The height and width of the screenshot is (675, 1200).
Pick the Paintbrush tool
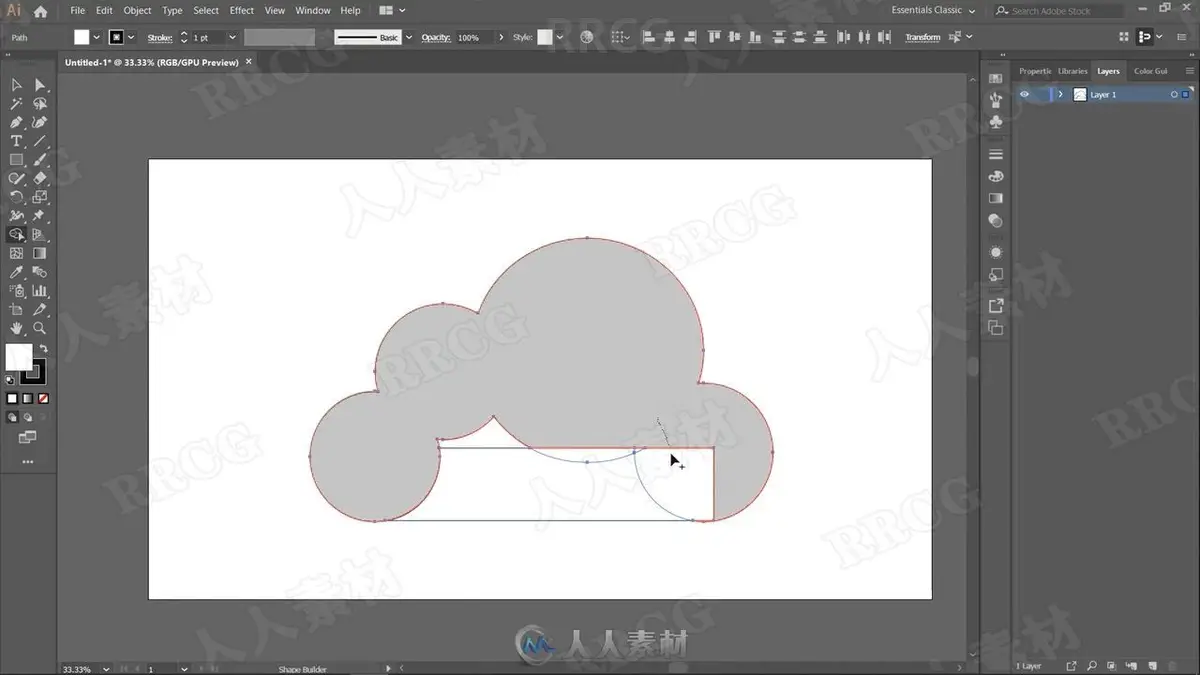pos(40,160)
